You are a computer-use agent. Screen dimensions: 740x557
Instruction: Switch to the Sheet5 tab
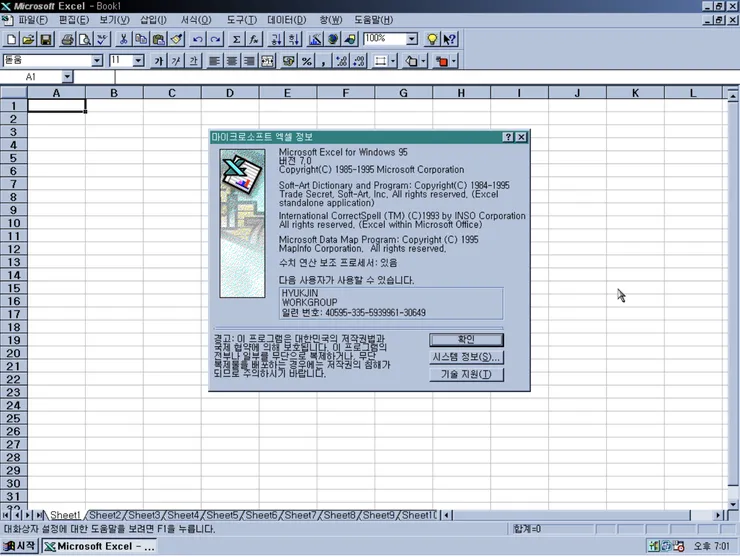[222, 515]
